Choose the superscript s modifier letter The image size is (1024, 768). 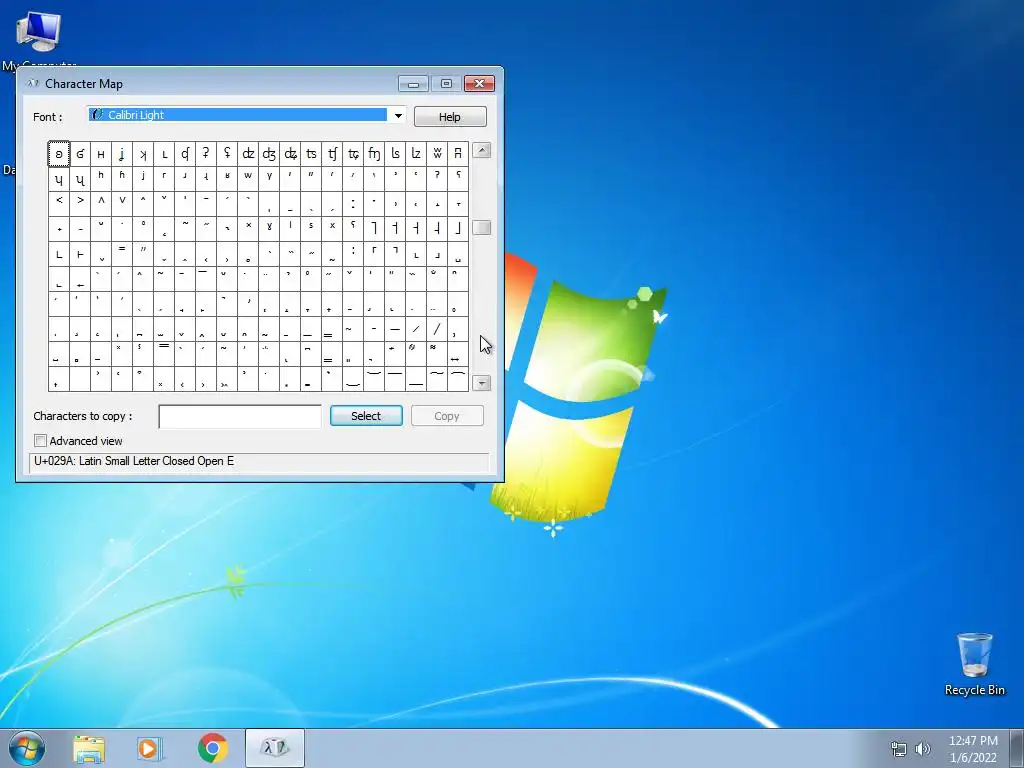[x=311, y=229]
